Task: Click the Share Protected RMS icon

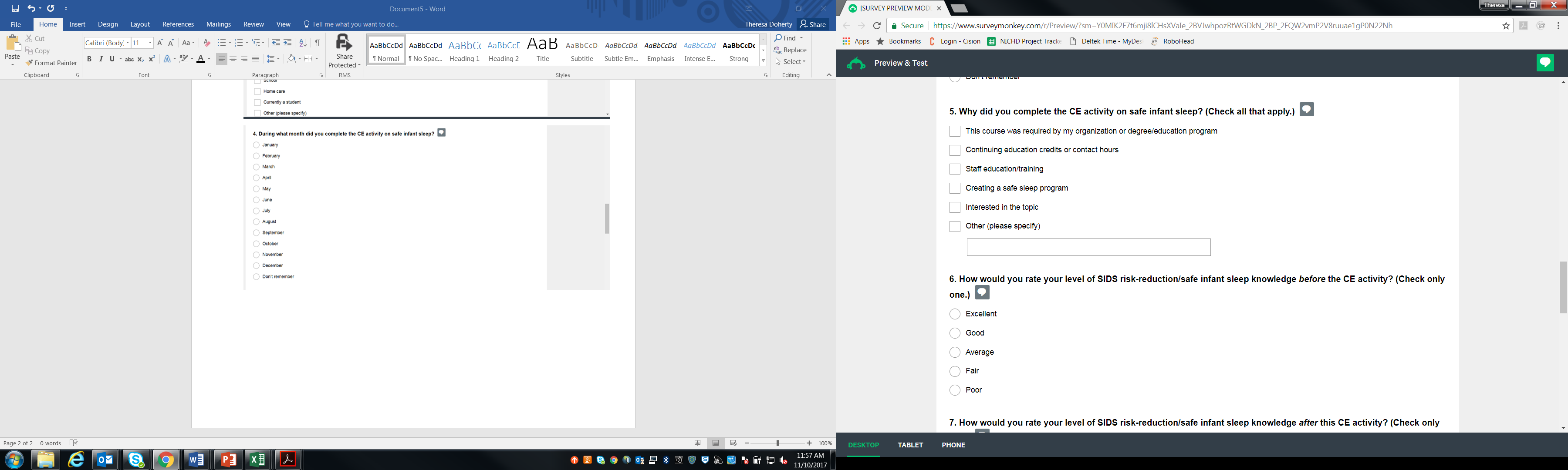Action: (345, 44)
